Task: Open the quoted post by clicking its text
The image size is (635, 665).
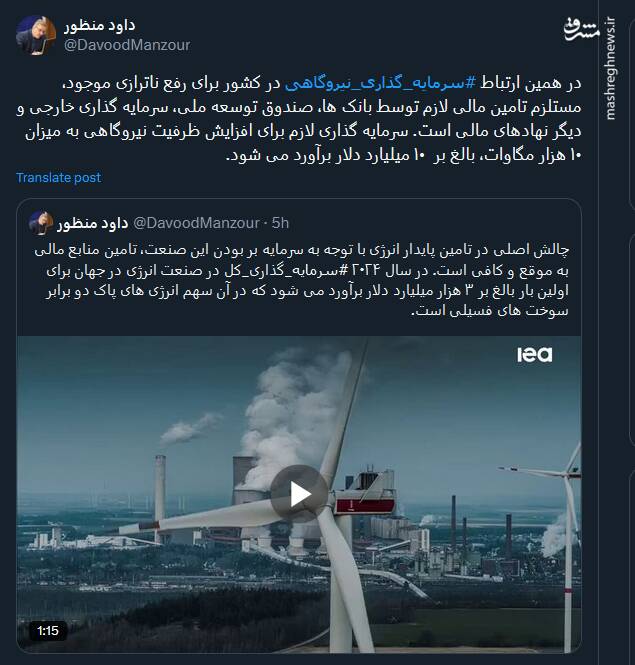Action: click(301, 280)
